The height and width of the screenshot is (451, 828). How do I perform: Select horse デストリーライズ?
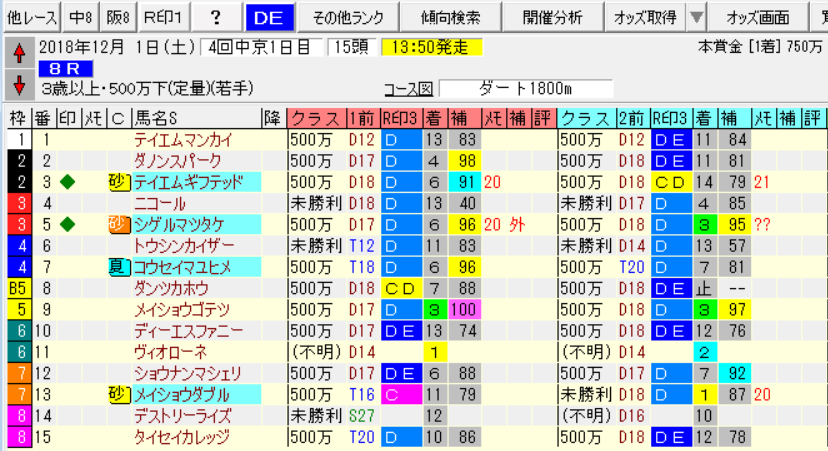pyautogui.click(x=182, y=416)
